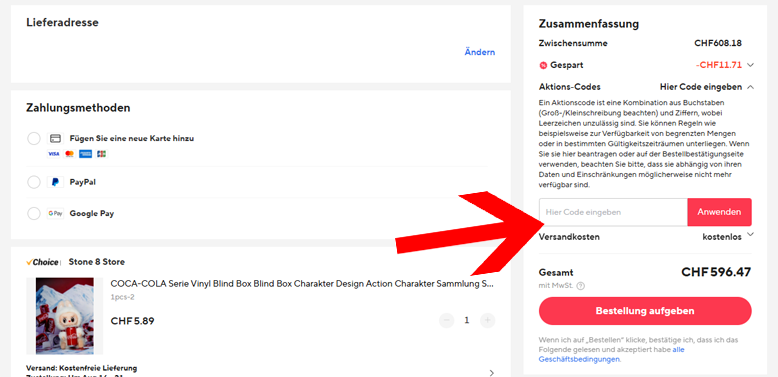Click the Anwenden button
Screen dimensions: 778x377
click(x=719, y=212)
